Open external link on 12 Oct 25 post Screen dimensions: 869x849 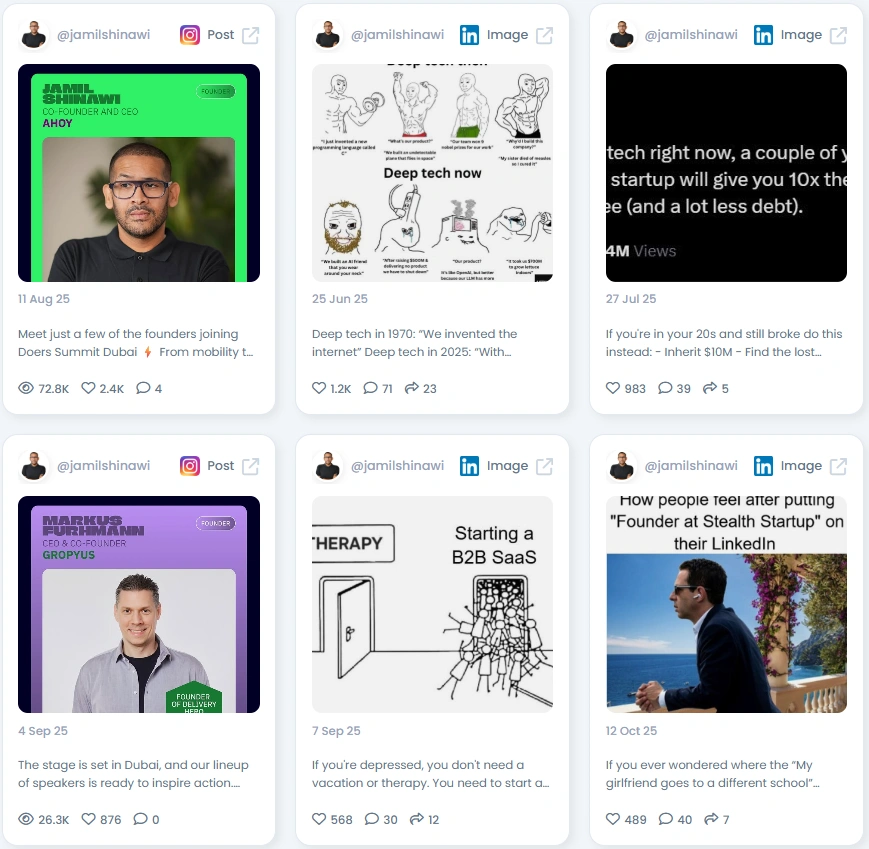[x=838, y=466]
